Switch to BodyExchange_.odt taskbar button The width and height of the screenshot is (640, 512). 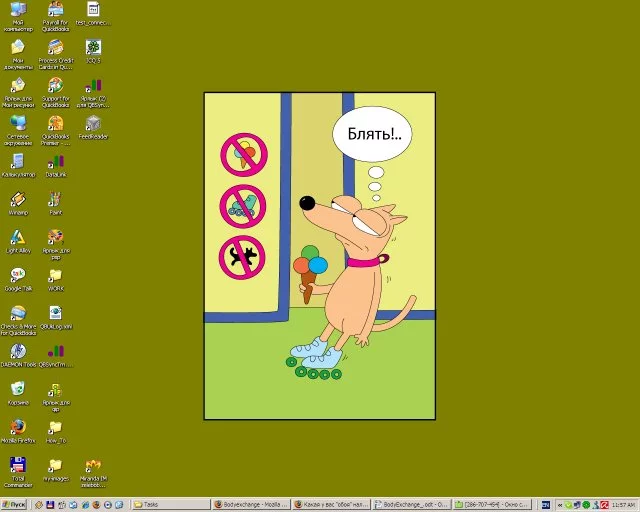click(x=411, y=505)
